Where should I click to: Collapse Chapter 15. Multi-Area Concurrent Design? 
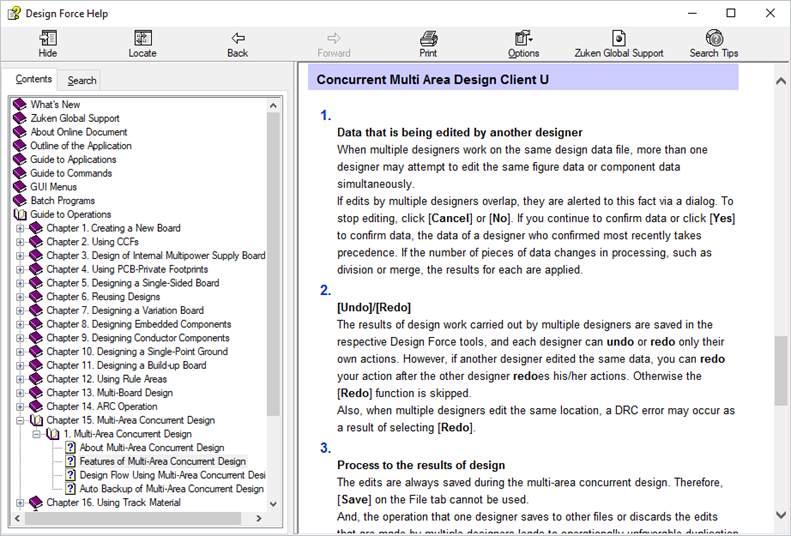pyautogui.click(x=20, y=420)
